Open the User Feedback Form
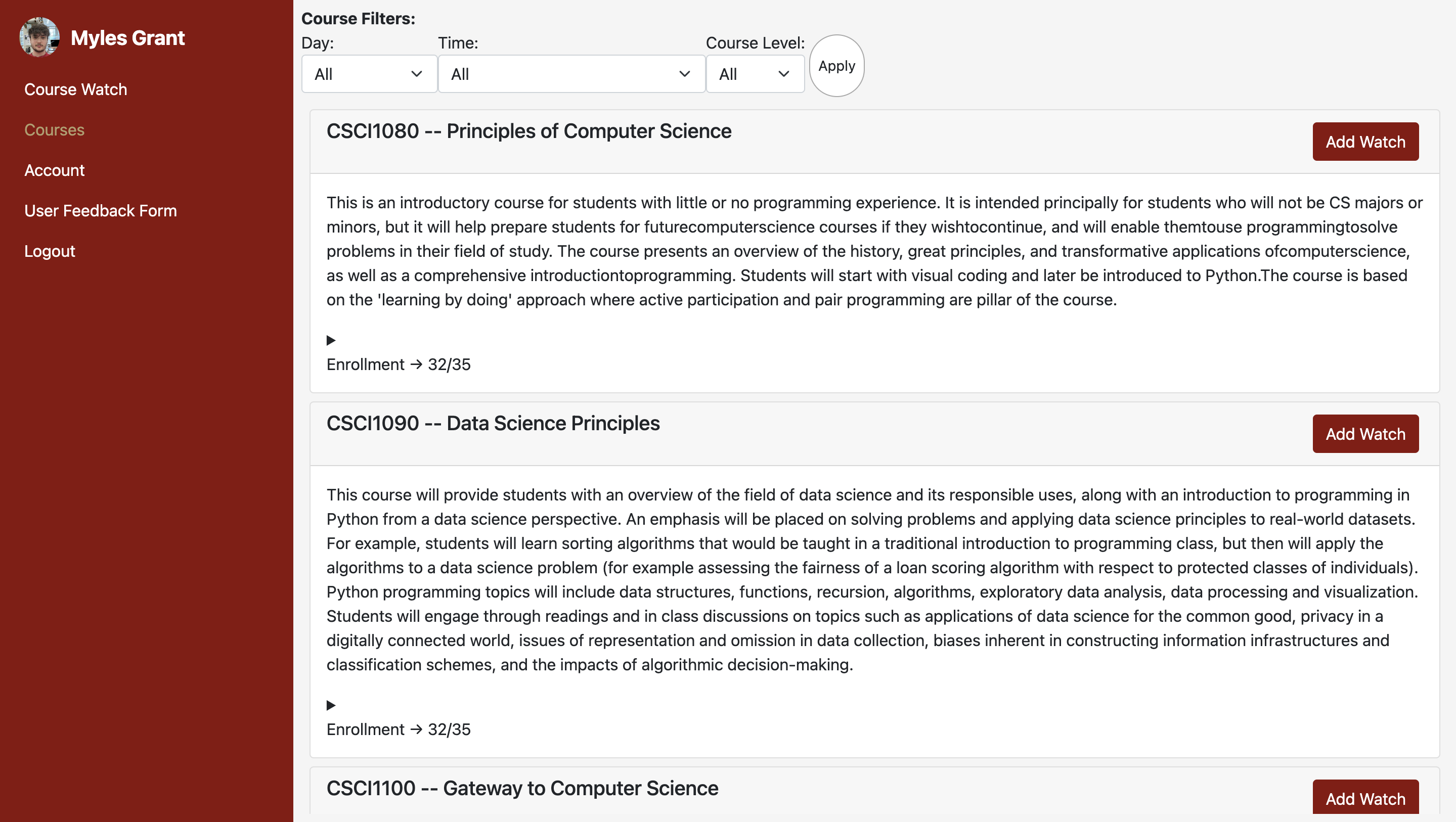1456x822 pixels. click(x=101, y=211)
